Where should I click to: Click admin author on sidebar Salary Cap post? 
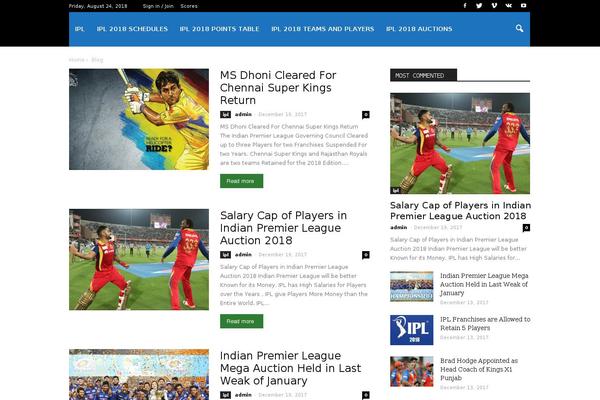399,227
